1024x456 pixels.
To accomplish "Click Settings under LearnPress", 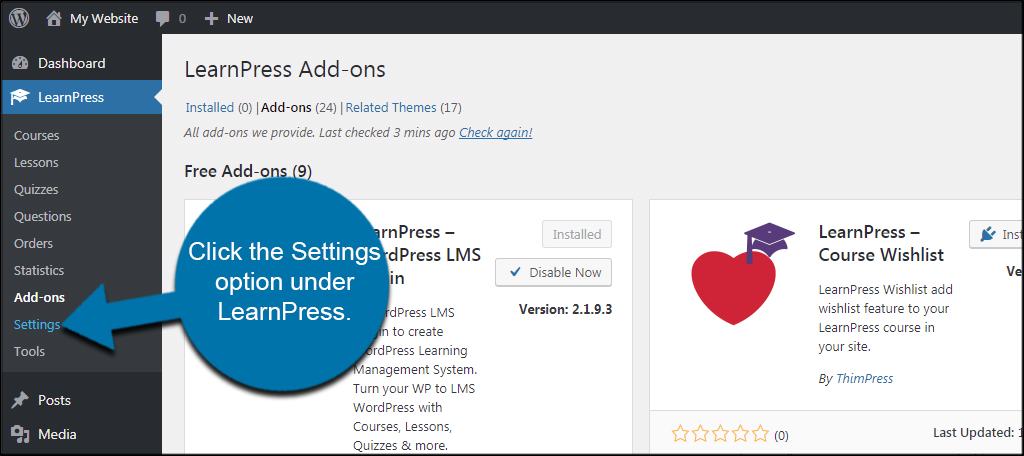I will click(x=37, y=325).
